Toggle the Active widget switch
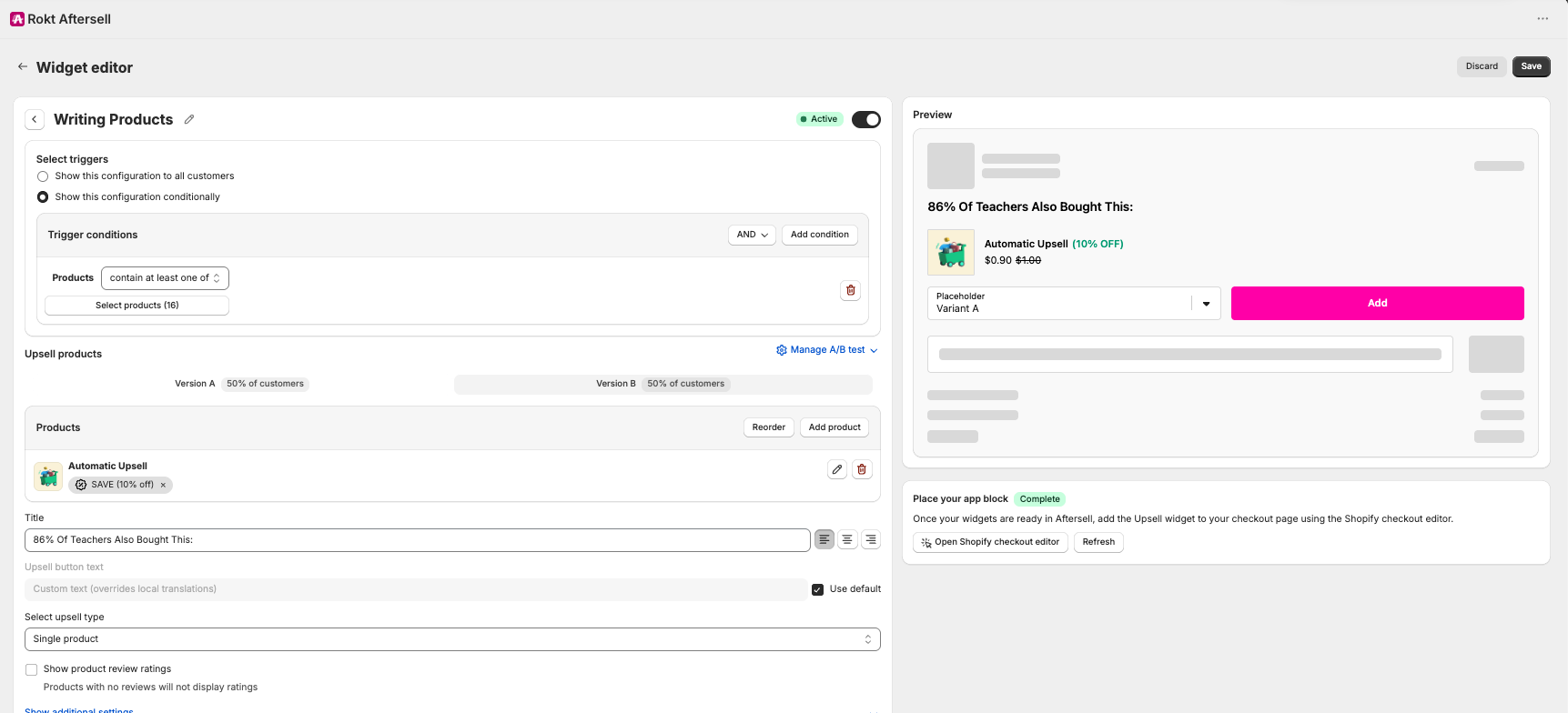The image size is (1568, 713). [866, 119]
